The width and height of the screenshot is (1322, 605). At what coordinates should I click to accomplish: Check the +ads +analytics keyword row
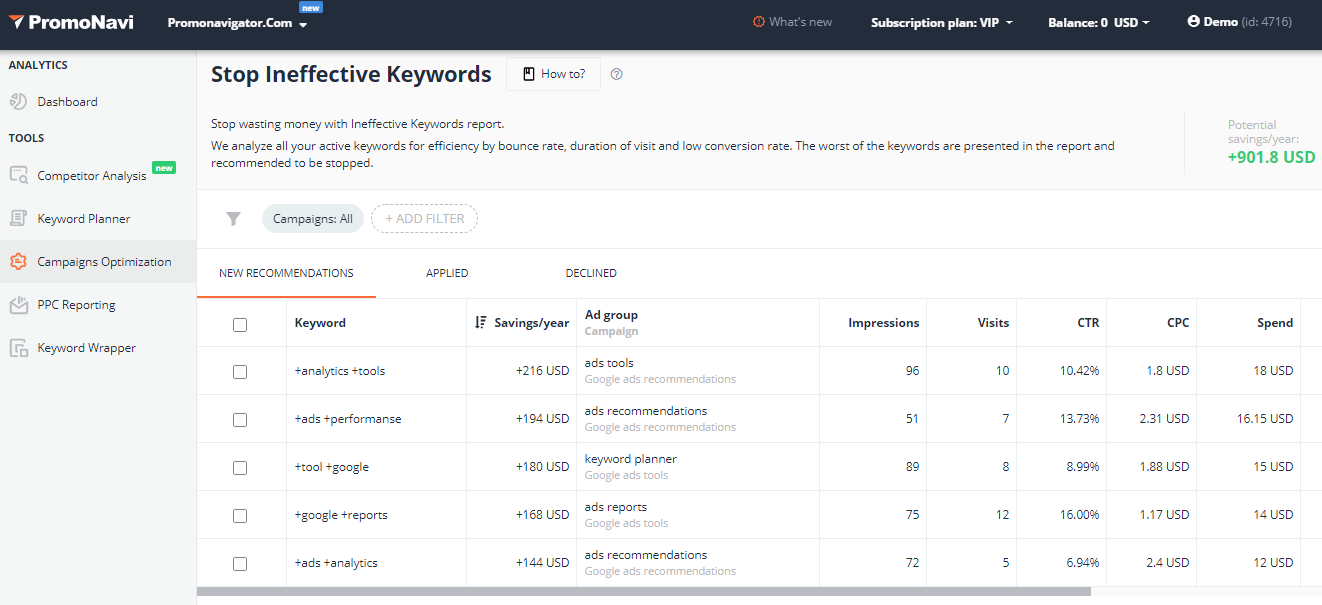240,563
